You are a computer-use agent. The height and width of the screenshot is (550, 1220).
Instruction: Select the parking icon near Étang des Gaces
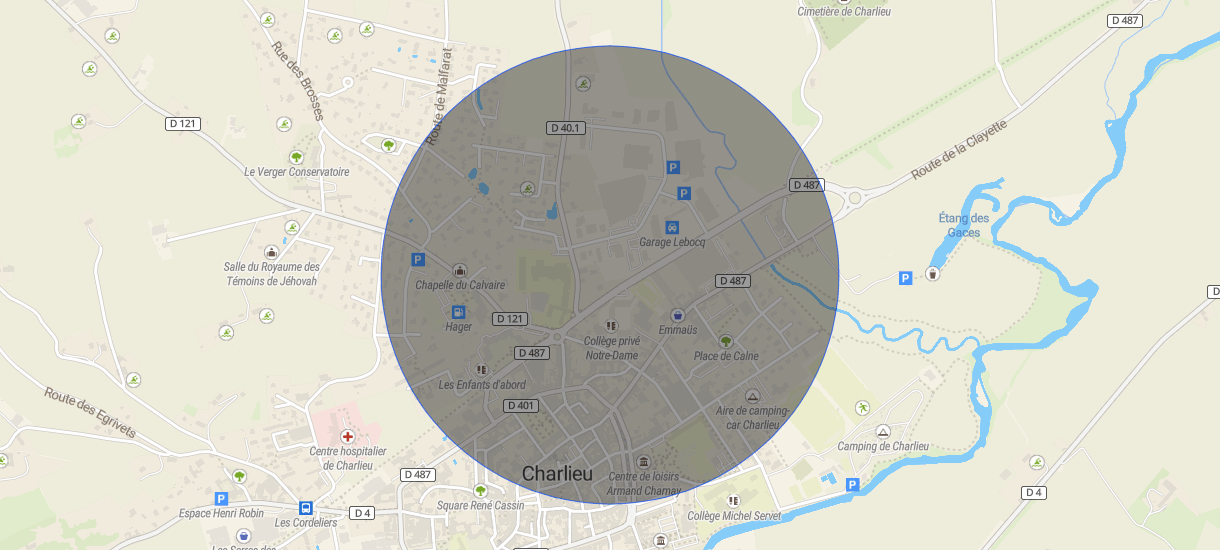(x=905, y=278)
